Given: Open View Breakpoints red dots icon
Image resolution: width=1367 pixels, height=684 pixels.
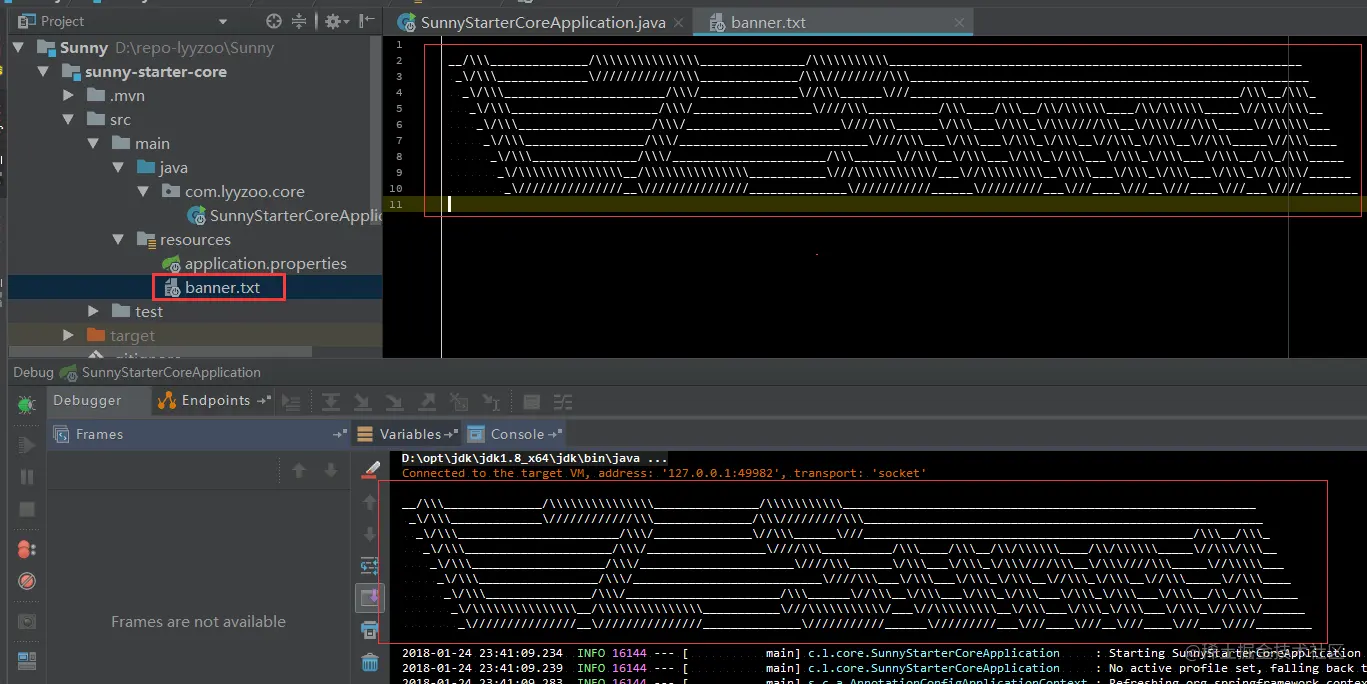Looking at the screenshot, I should [27, 549].
